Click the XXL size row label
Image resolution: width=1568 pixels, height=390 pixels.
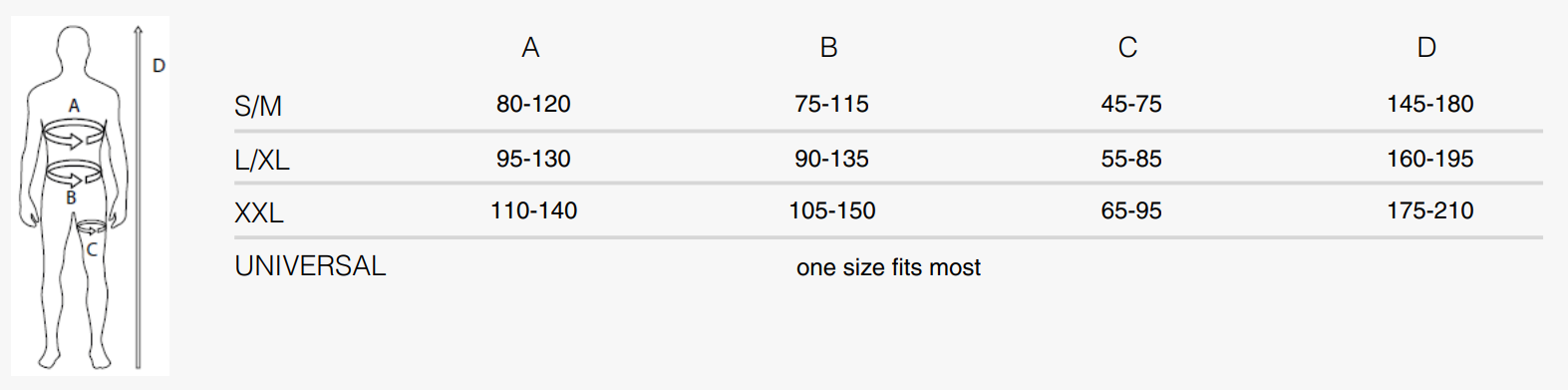[259, 212]
